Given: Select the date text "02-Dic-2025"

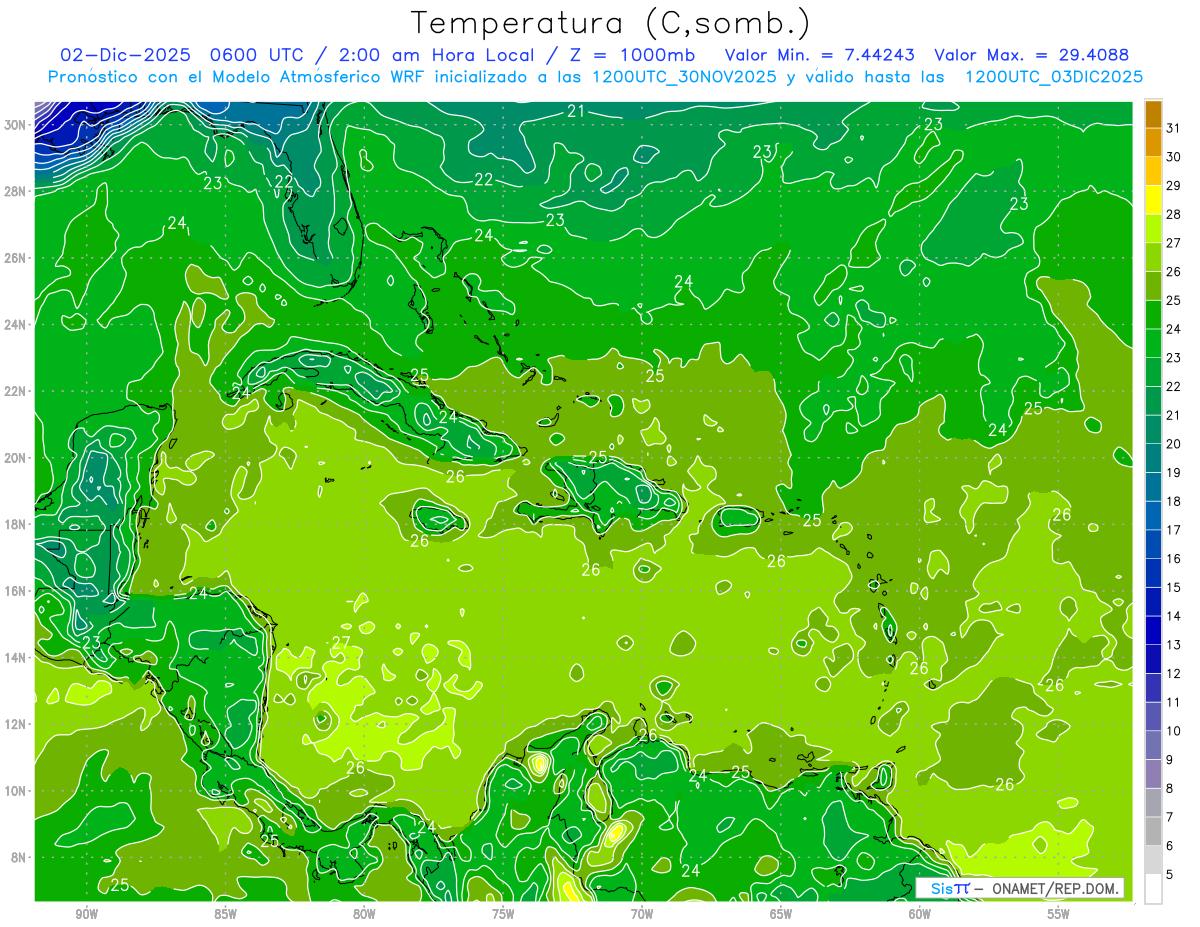Looking at the screenshot, I should [125, 54].
